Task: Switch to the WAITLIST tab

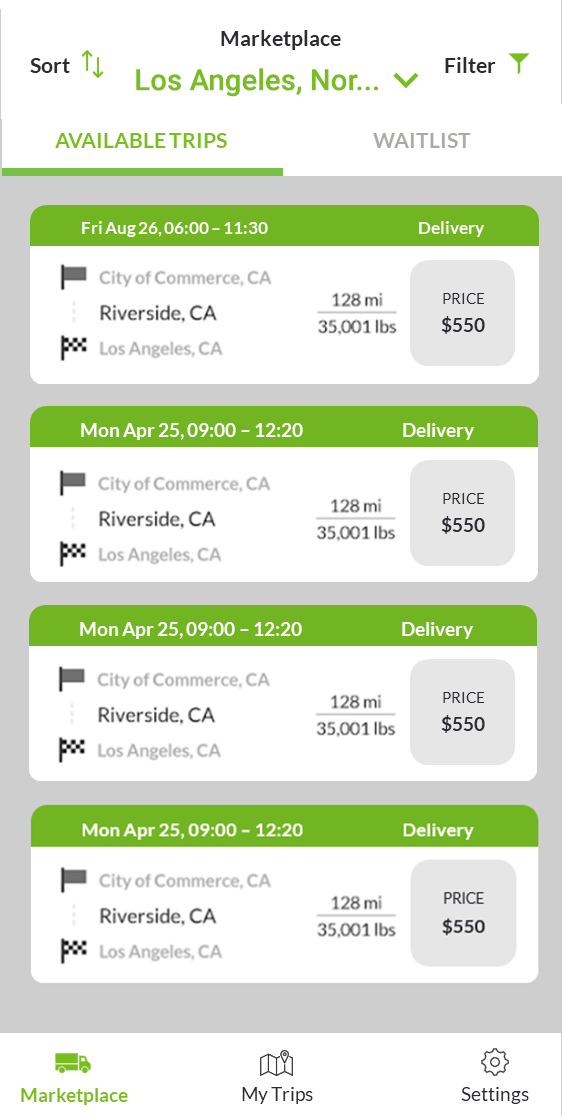Action: tap(422, 140)
